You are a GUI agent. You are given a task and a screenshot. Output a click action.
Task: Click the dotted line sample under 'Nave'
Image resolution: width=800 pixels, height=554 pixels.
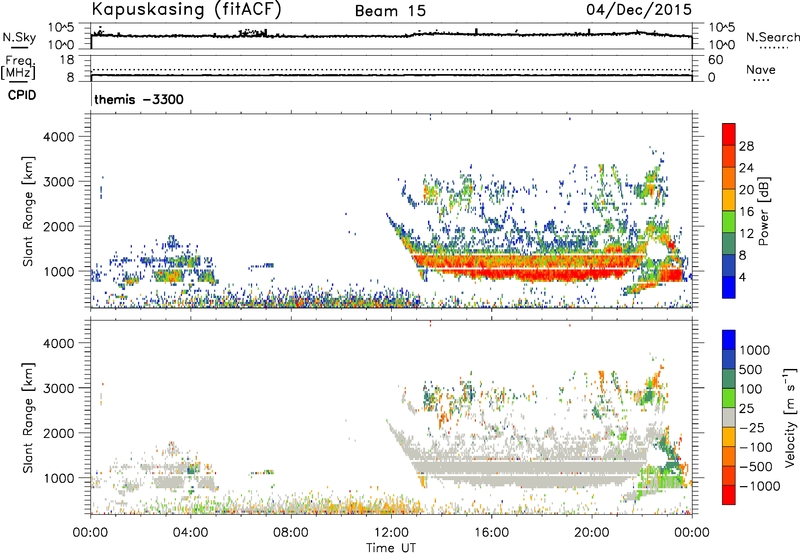[761, 81]
